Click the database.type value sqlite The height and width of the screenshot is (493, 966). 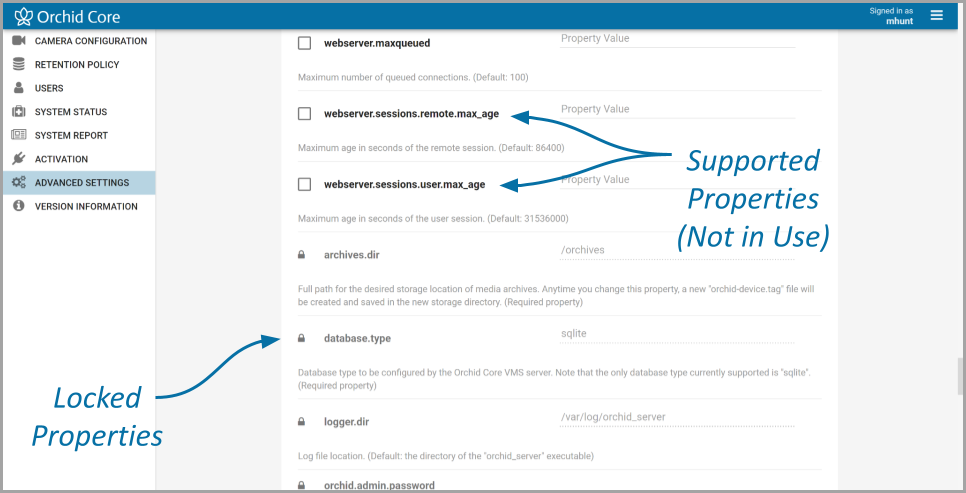click(677, 334)
